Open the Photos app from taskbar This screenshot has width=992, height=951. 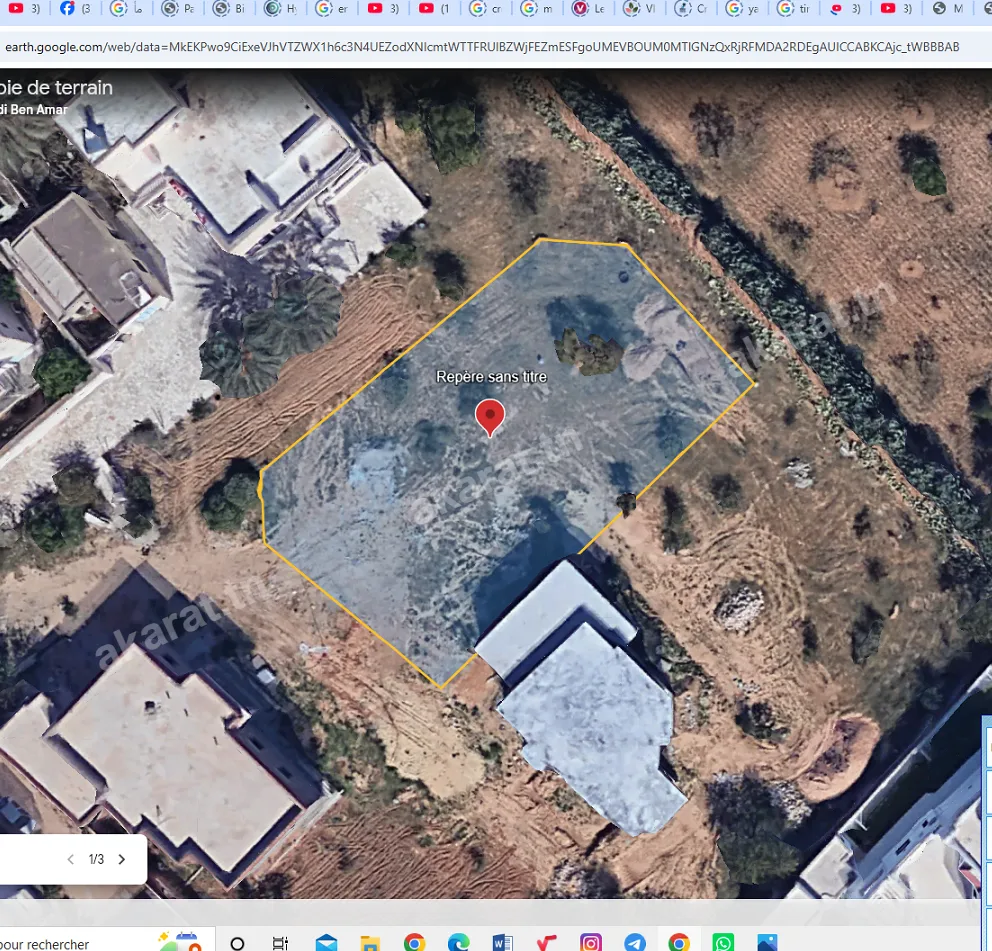767,943
